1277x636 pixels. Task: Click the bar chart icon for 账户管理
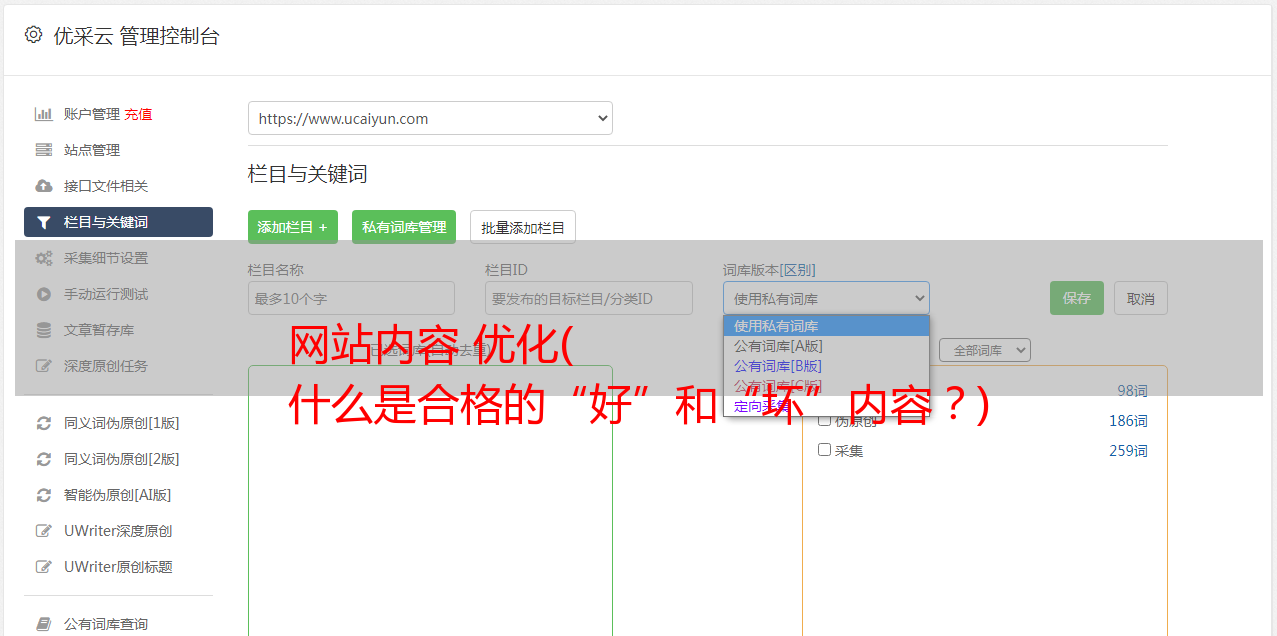(x=44, y=114)
